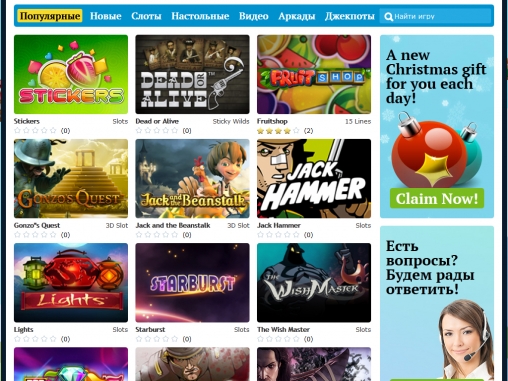Select the Джекпоты tab

click(x=350, y=16)
